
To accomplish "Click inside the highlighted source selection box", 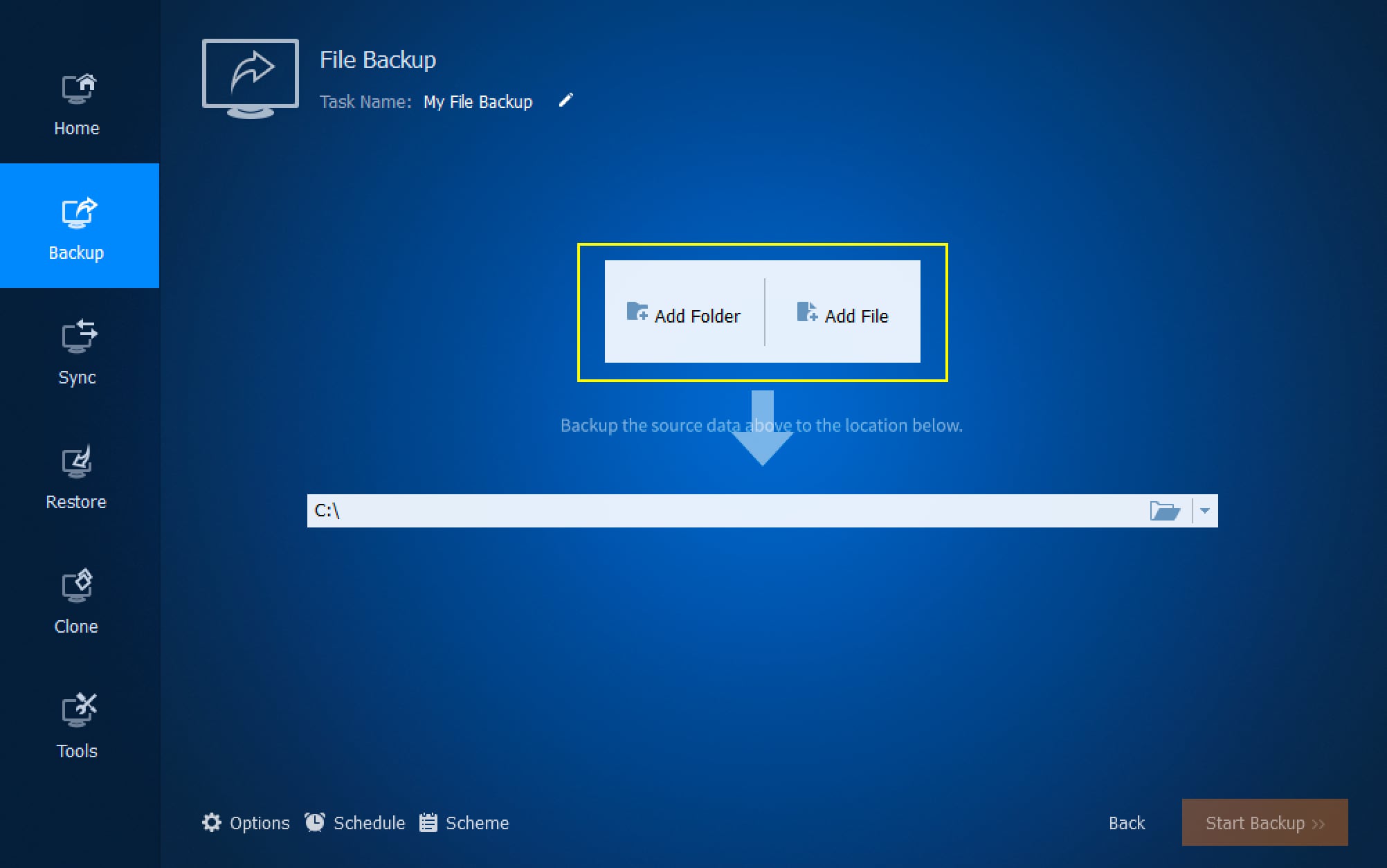I will coord(762,311).
